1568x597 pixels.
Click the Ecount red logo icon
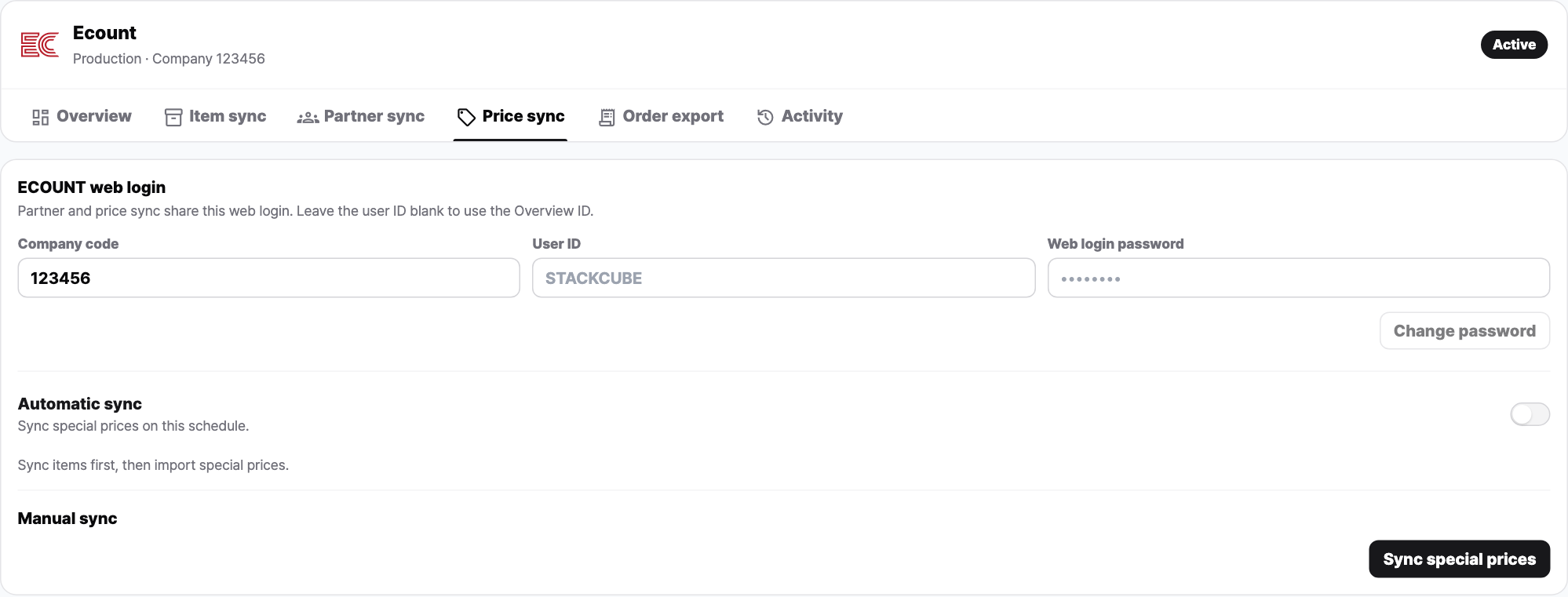(40, 45)
